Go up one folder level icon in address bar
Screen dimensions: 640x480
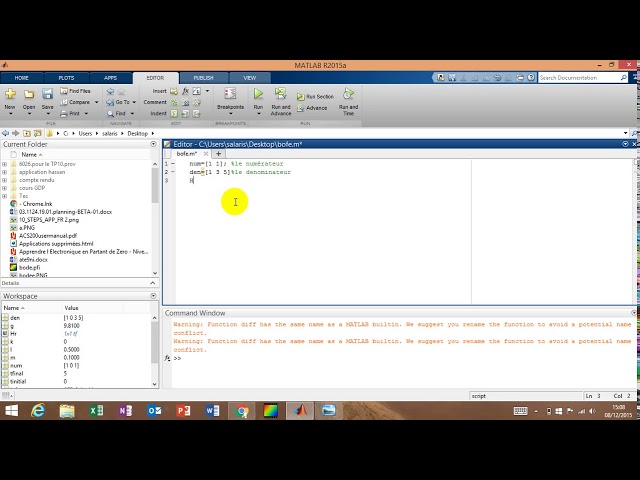pyautogui.click(x=27, y=133)
